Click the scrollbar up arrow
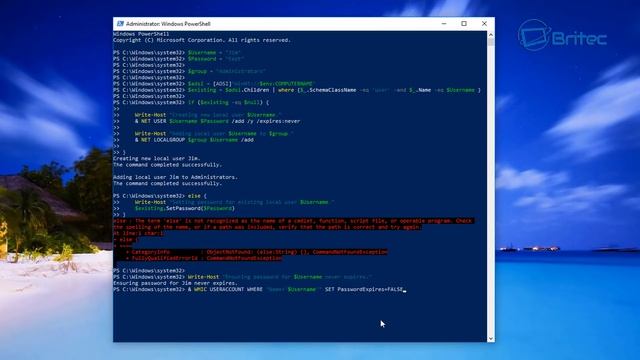 coord(491,35)
